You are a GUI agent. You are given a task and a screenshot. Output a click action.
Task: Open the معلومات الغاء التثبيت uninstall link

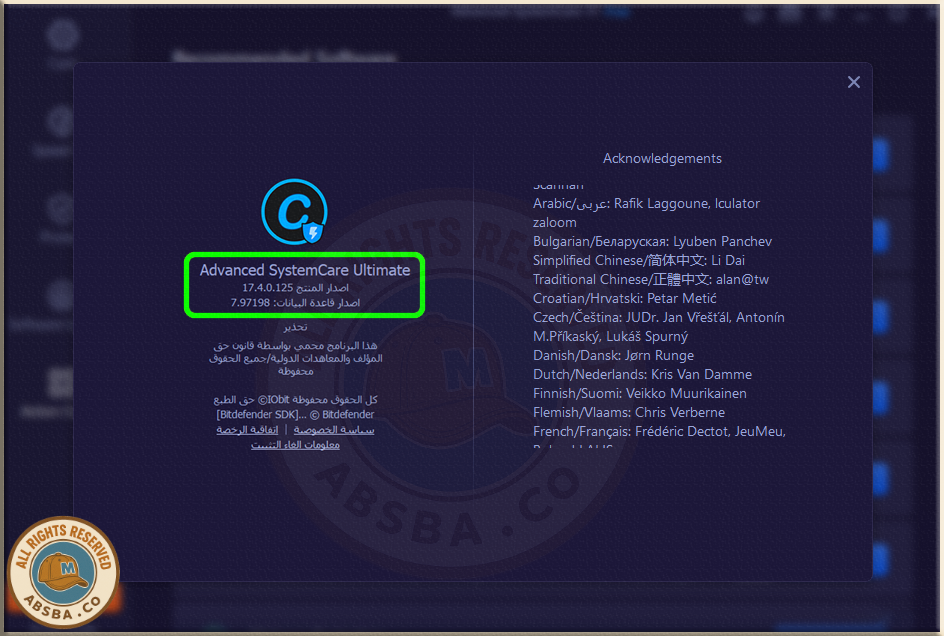[x=295, y=445]
